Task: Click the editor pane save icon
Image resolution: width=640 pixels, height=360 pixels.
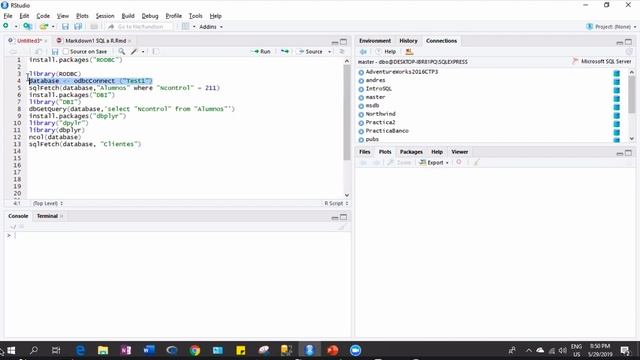Action: (x=55, y=51)
